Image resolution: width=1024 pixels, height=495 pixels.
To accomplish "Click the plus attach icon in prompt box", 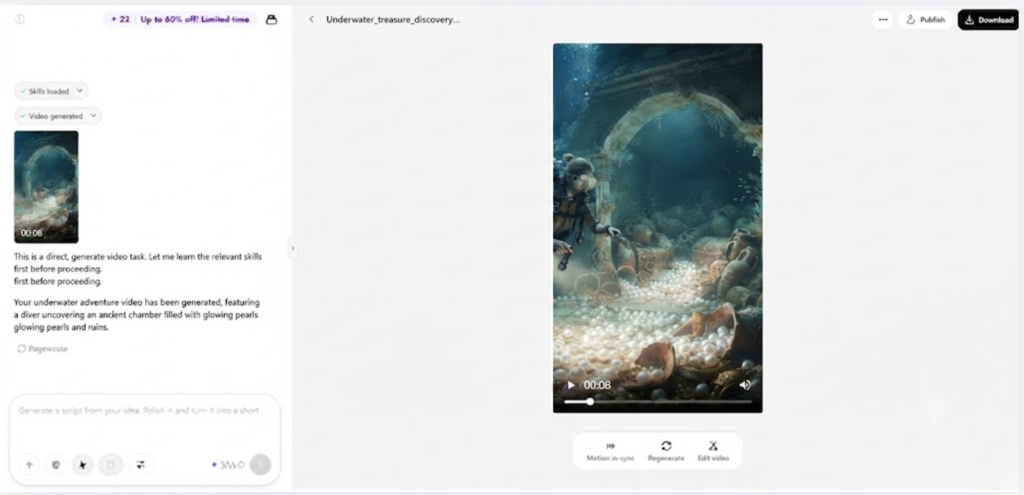I will (x=29, y=465).
